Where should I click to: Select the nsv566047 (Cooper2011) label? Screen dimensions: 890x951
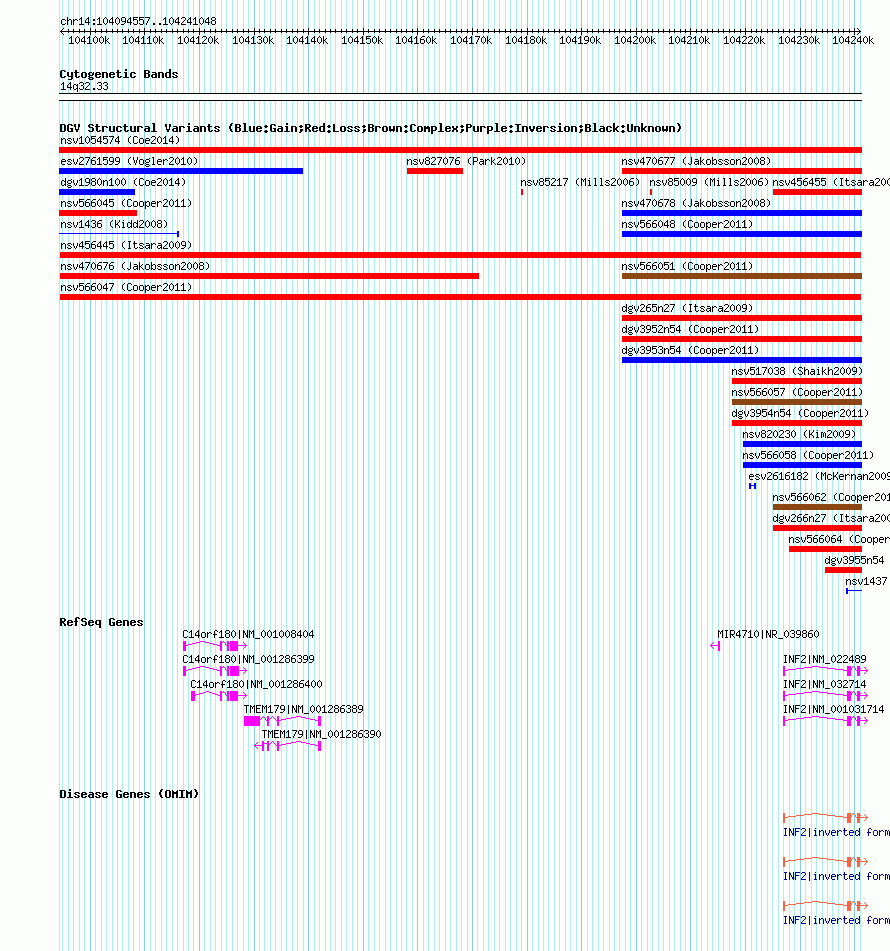(126, 287)
